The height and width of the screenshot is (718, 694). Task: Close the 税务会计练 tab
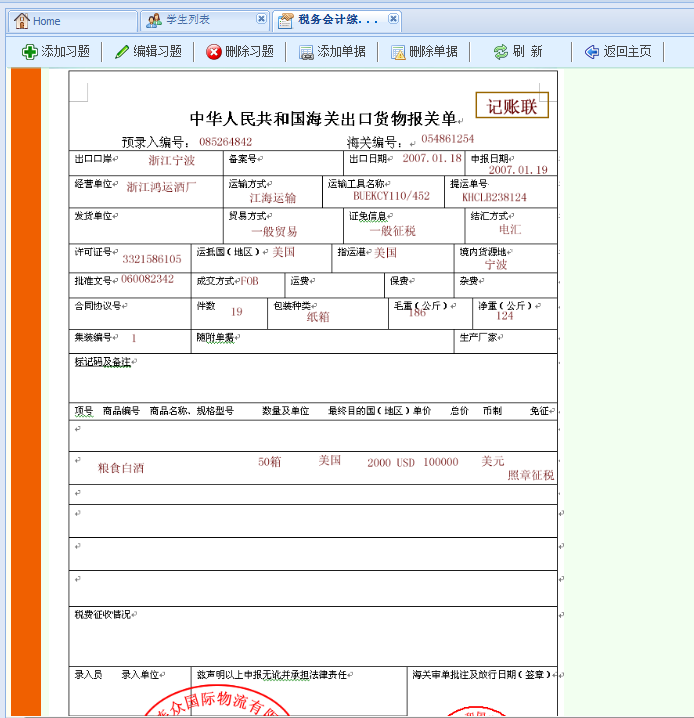393,18
